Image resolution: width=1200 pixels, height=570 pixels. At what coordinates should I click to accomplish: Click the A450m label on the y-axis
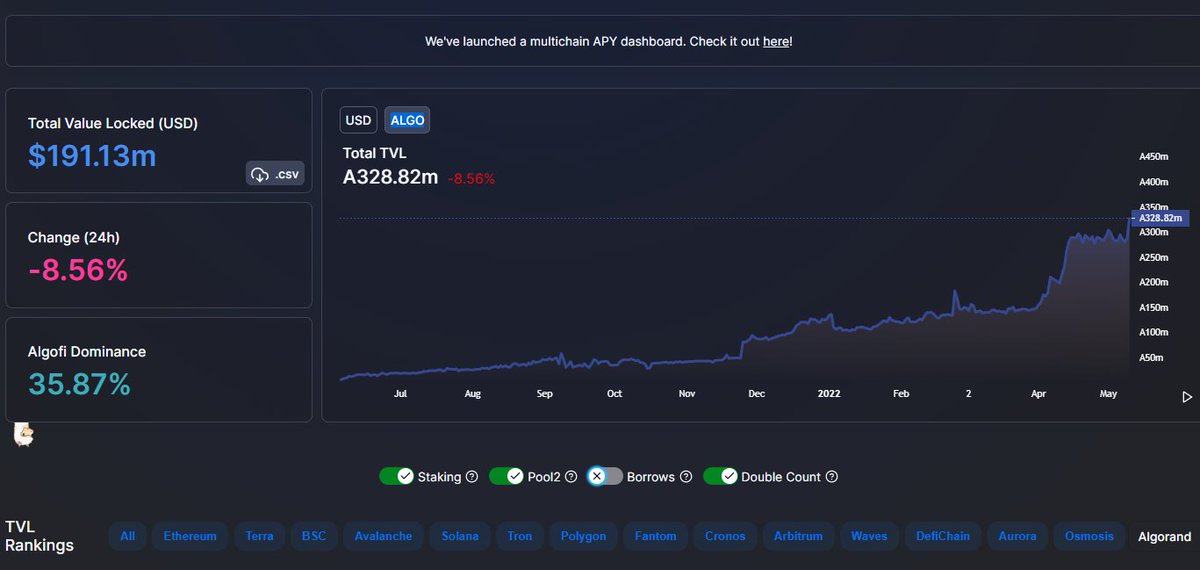point(1154,157)
